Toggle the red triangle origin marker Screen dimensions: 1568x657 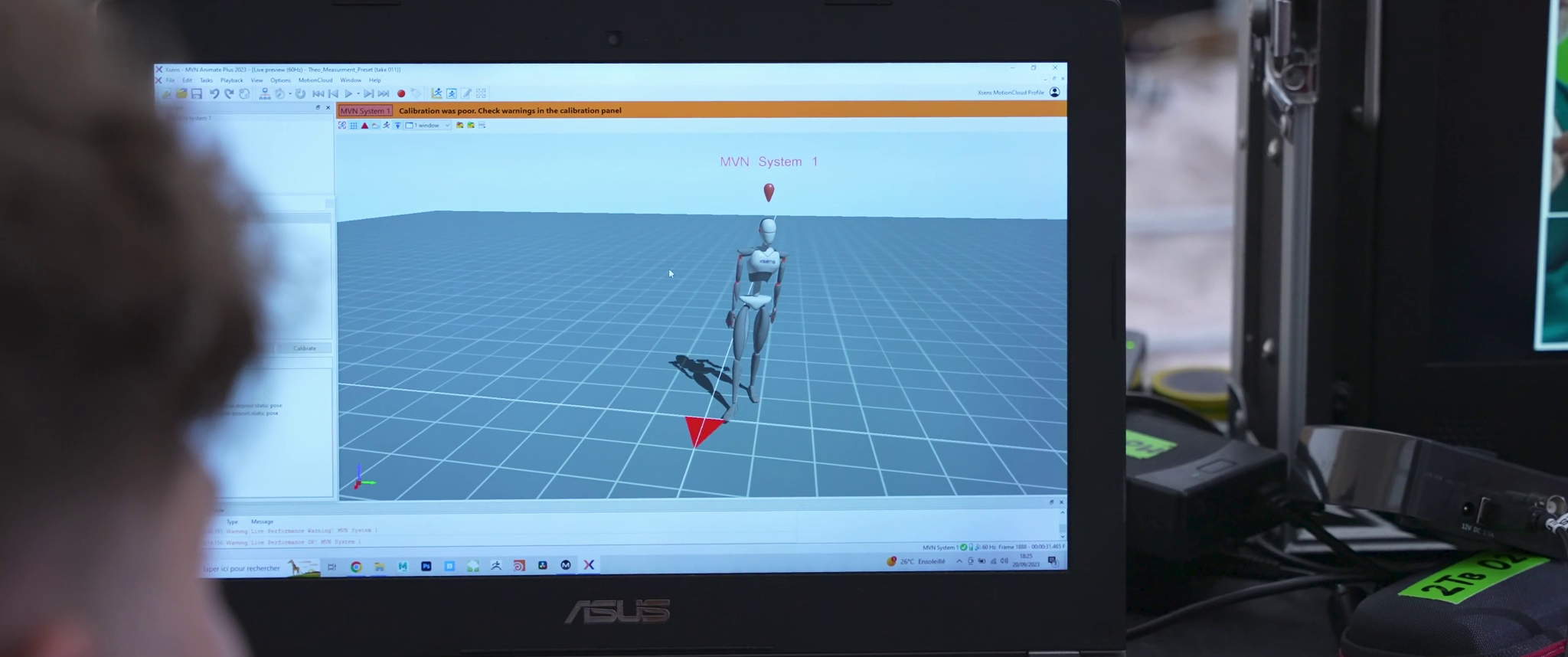(364, 126)
